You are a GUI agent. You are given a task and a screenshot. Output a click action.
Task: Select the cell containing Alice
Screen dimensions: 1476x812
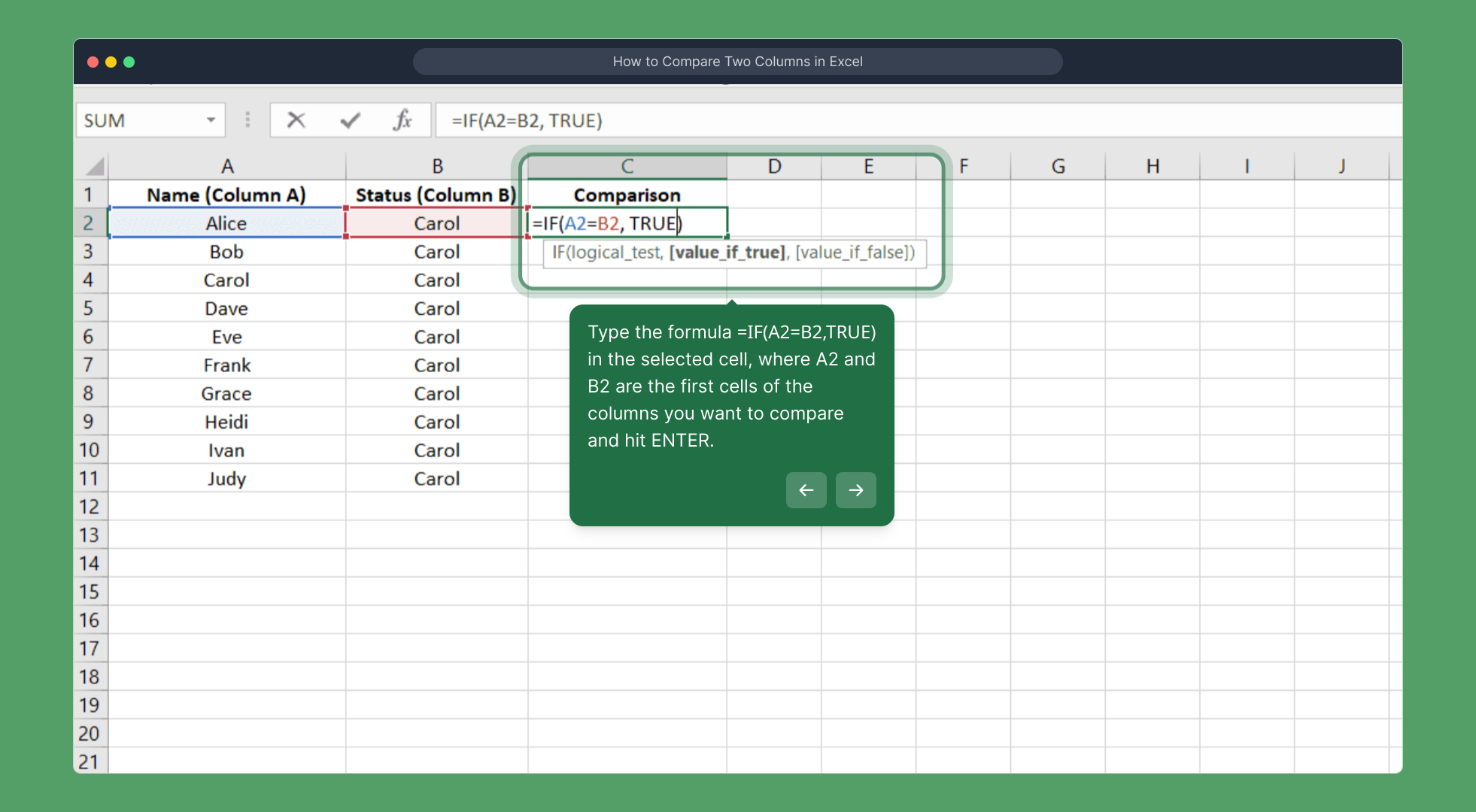click(226, 223)
